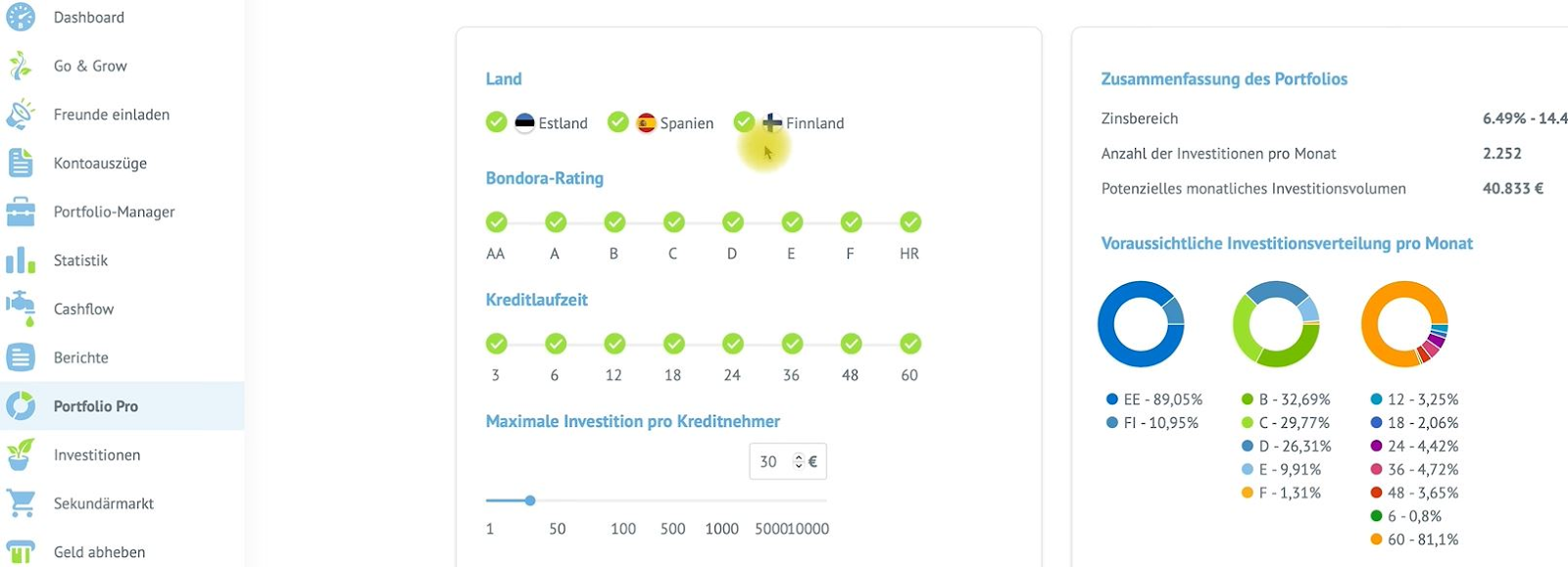
Task: Disable the Finnland country checkbox
Action: [x=744, y=122]
